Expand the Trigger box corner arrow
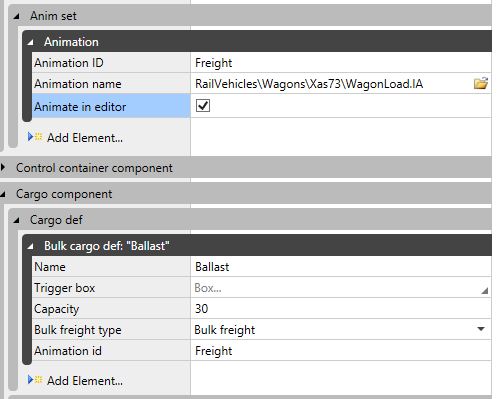This screenshot has width=498, height=399. [x=484, y=291]
